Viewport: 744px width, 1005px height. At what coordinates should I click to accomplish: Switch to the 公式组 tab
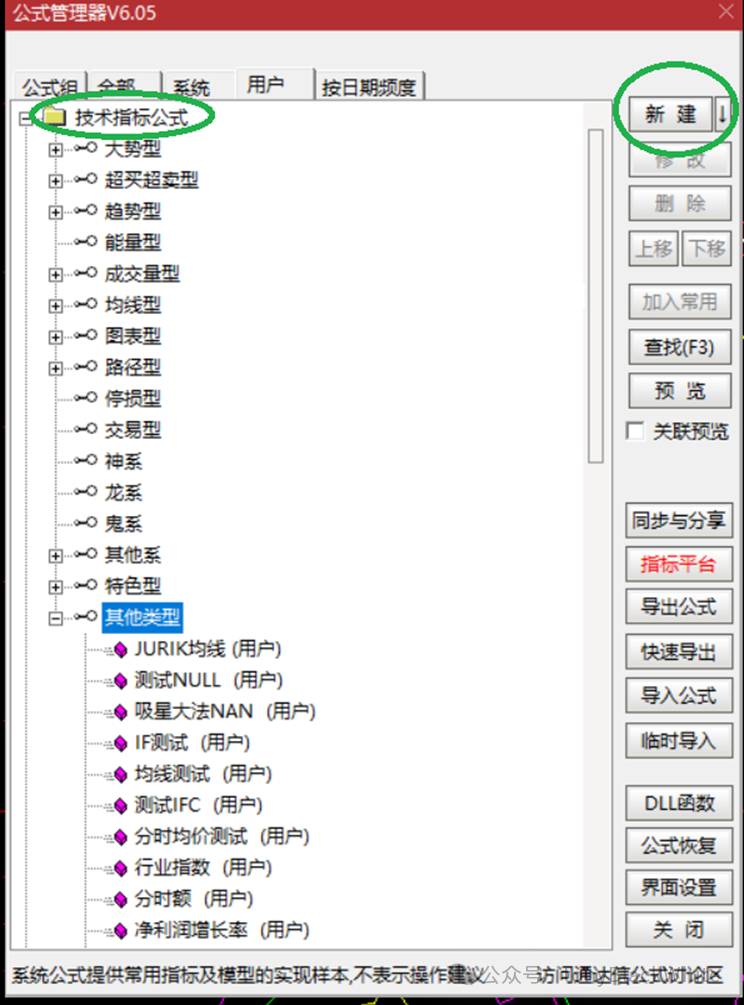(x=49, y=86)
